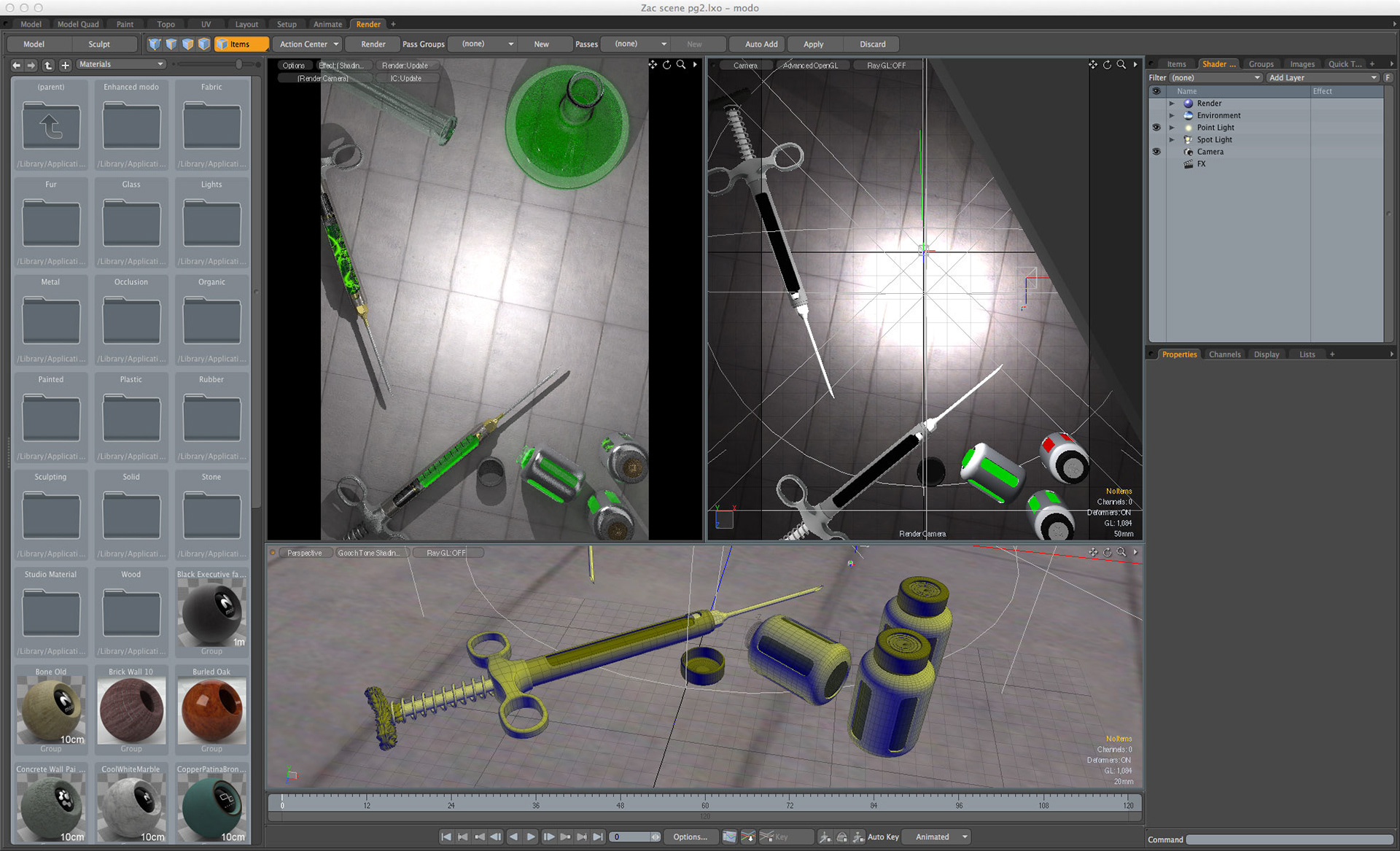The image size is (1400, 851).
Task: Select Edges mode cube icon
Action: point(171,44)
